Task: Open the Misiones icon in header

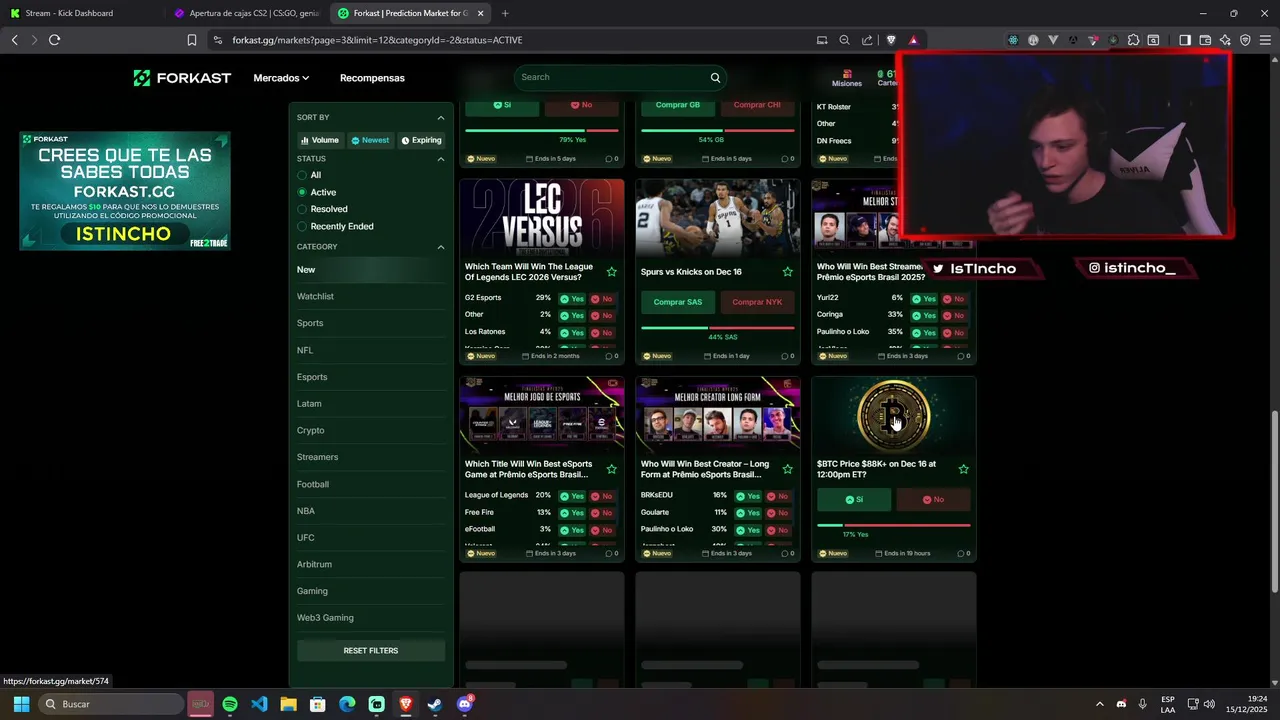Action: (x=846, y=78)
